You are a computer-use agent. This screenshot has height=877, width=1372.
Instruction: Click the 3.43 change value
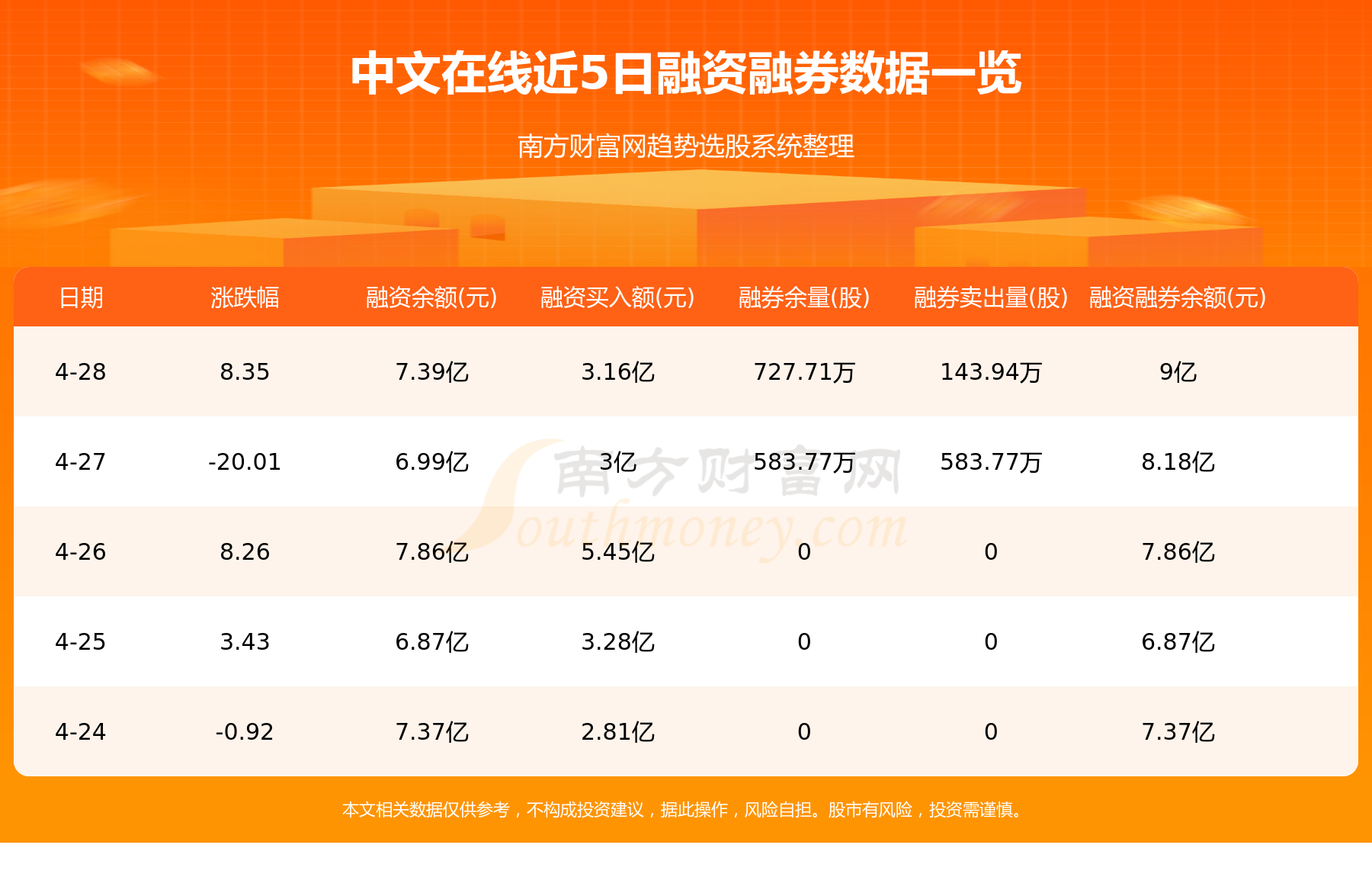click(245, 641)
